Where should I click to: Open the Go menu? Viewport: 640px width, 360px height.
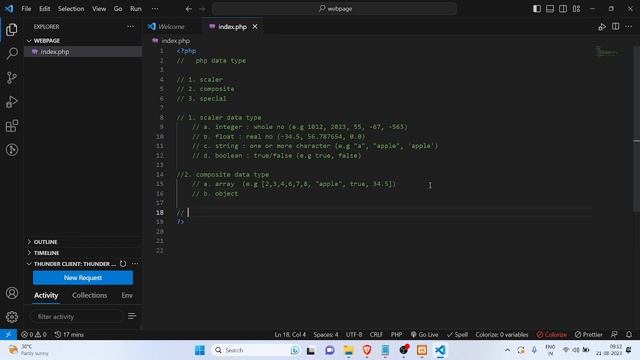pos(118,9)
